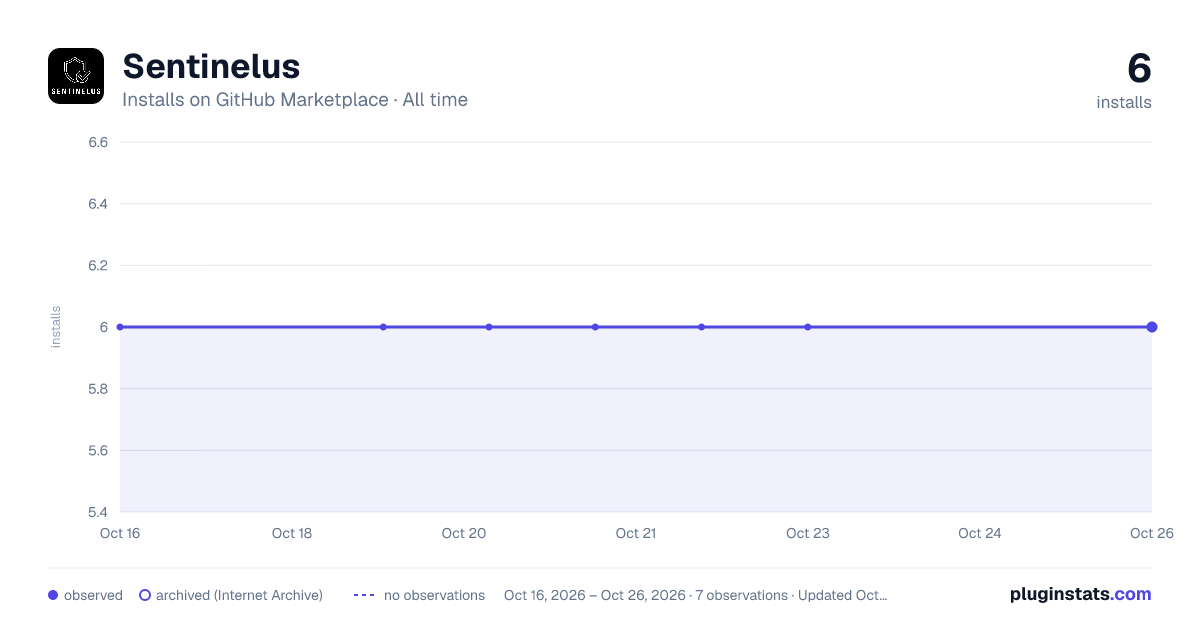Click the 5.6 y-axis label

click(x=98, y=451)
